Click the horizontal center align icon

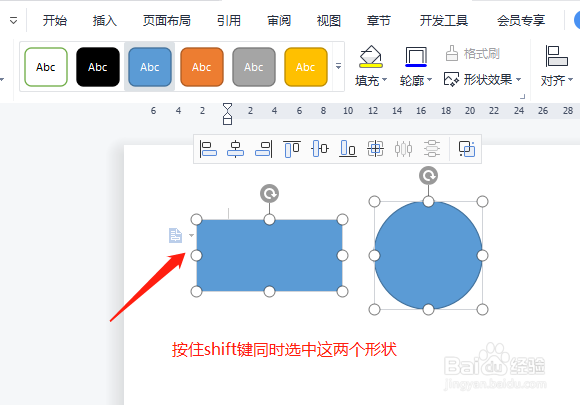[235, 149]
